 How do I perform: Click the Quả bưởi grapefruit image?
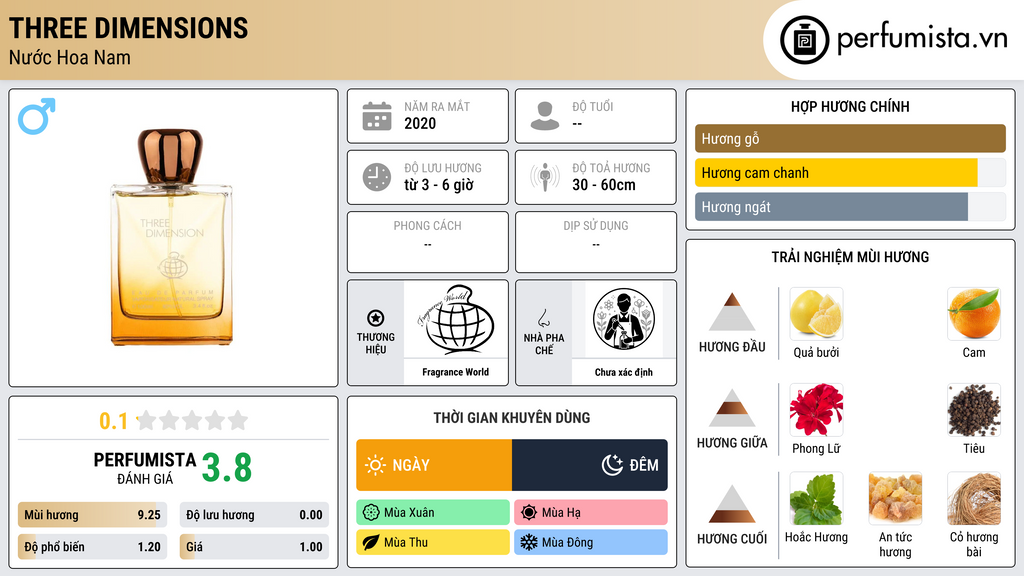[x=816, y=313]
